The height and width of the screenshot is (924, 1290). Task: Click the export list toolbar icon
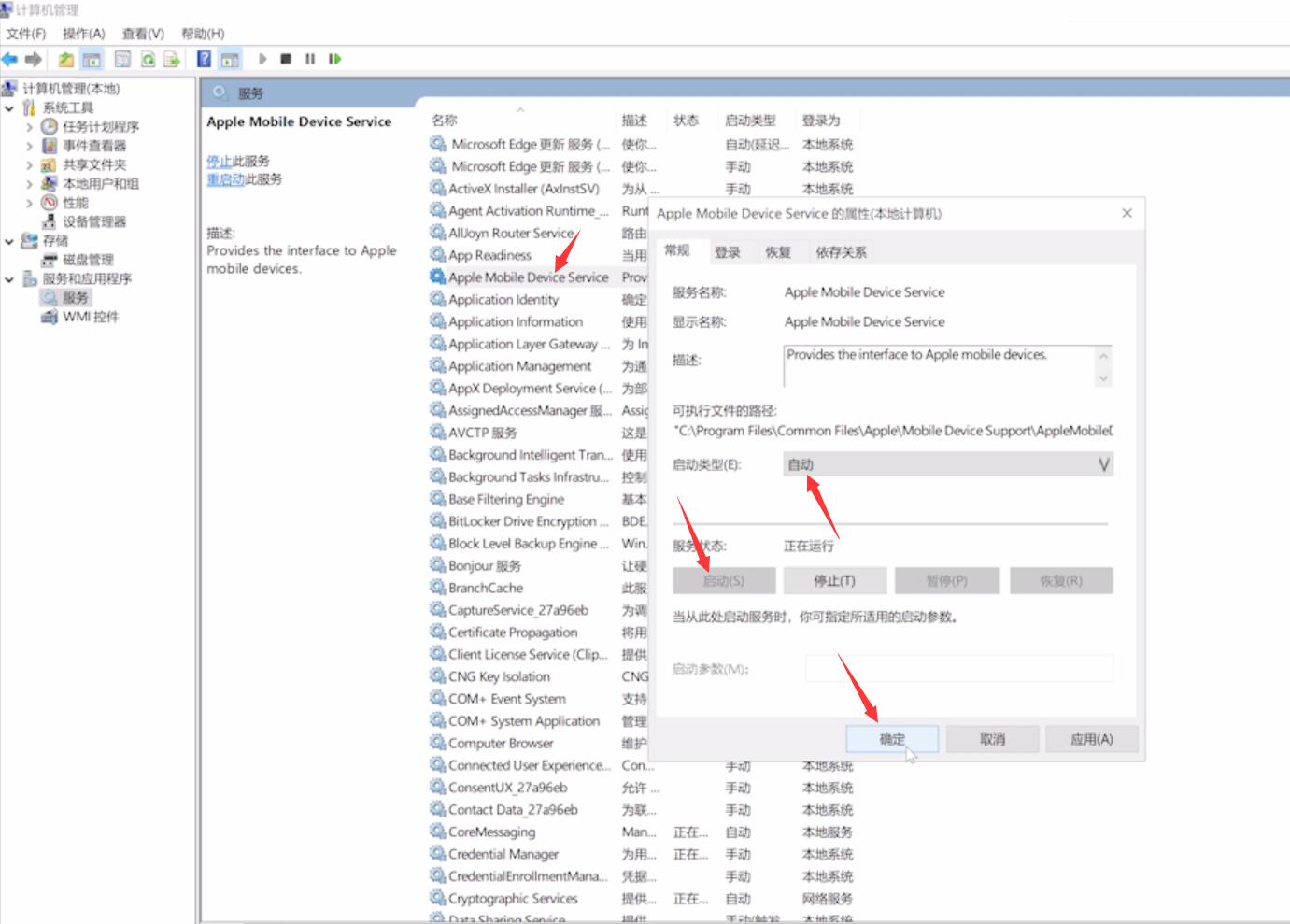tap(172, 59)
